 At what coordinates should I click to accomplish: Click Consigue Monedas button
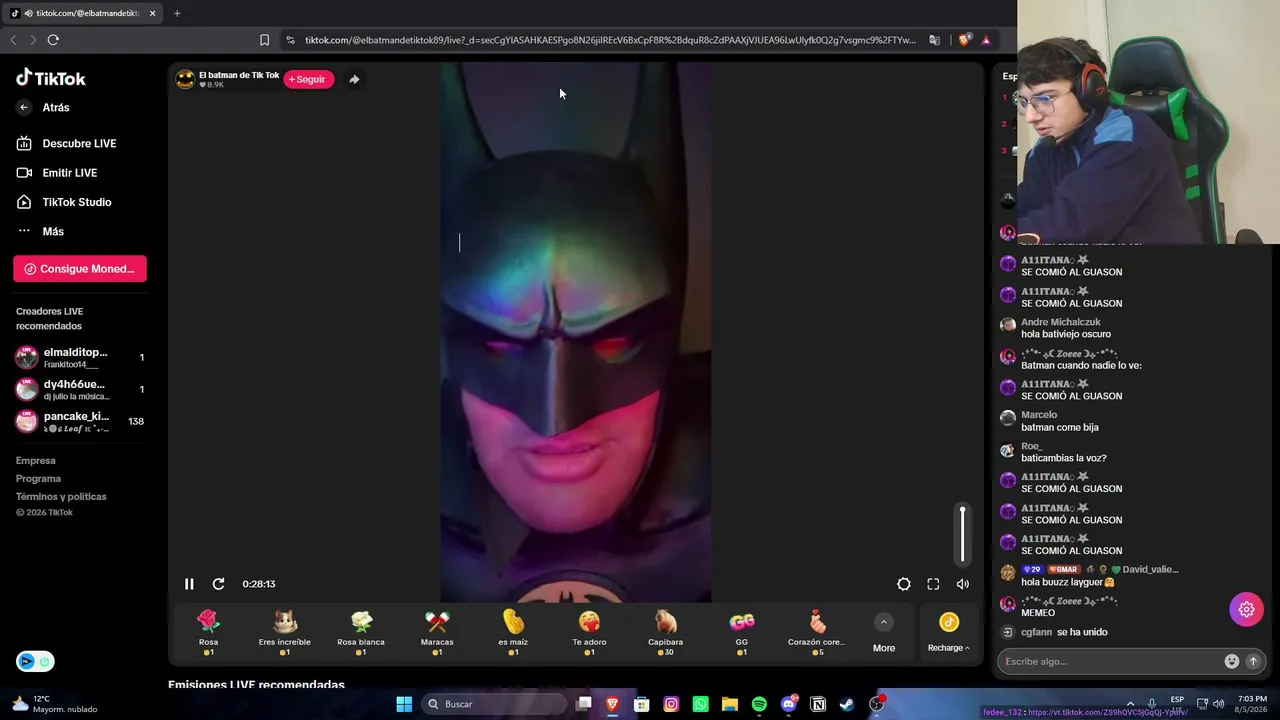click(80, 268)
